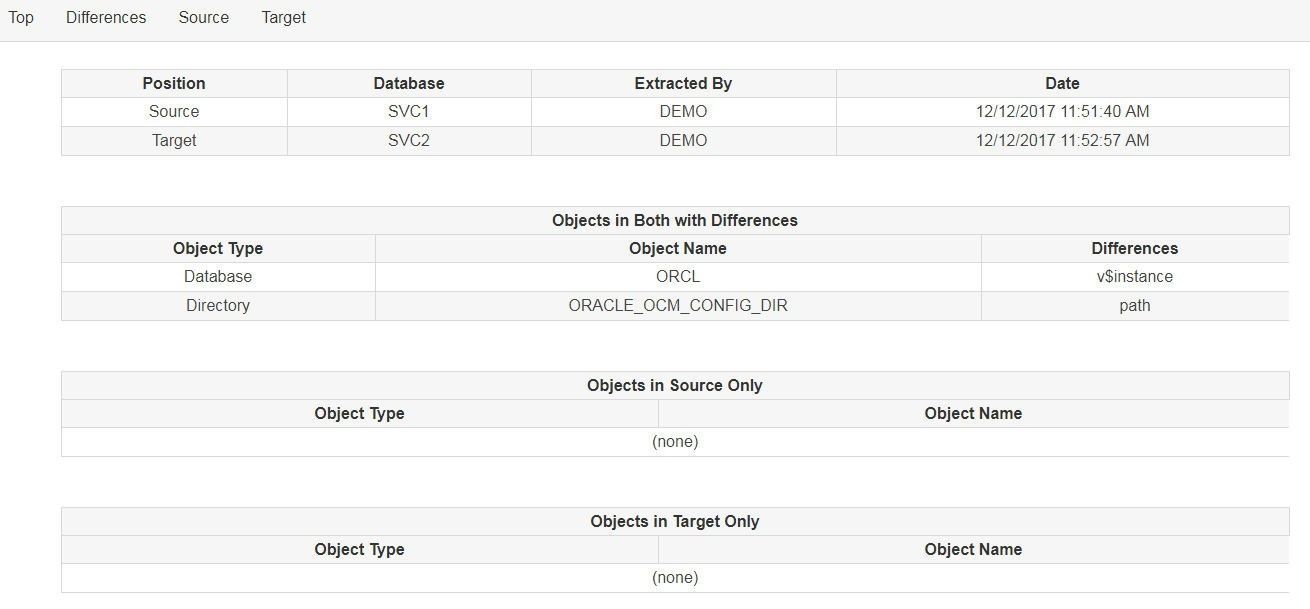Viewport: 1310px width, 609px height.
Task: Click the Directory object type cell
Action: click(218, 306)
